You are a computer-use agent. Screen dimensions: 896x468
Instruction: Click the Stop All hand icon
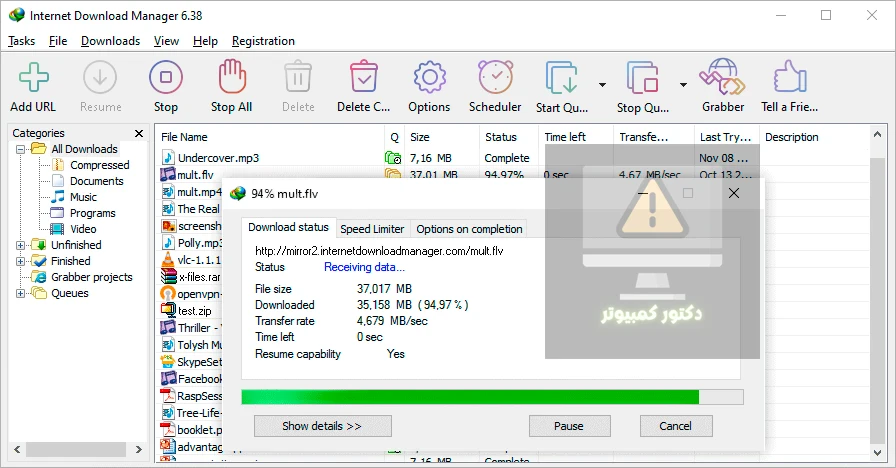231,76
